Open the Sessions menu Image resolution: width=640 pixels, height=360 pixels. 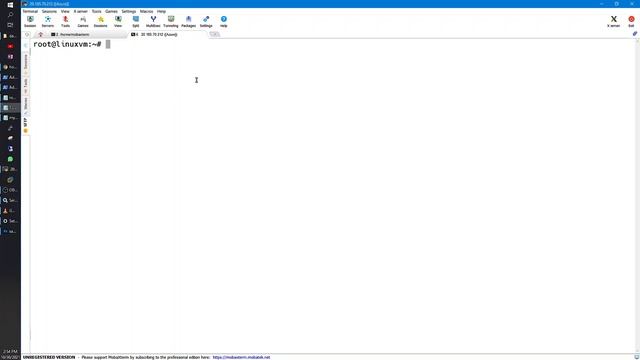[x=49, y=11]
